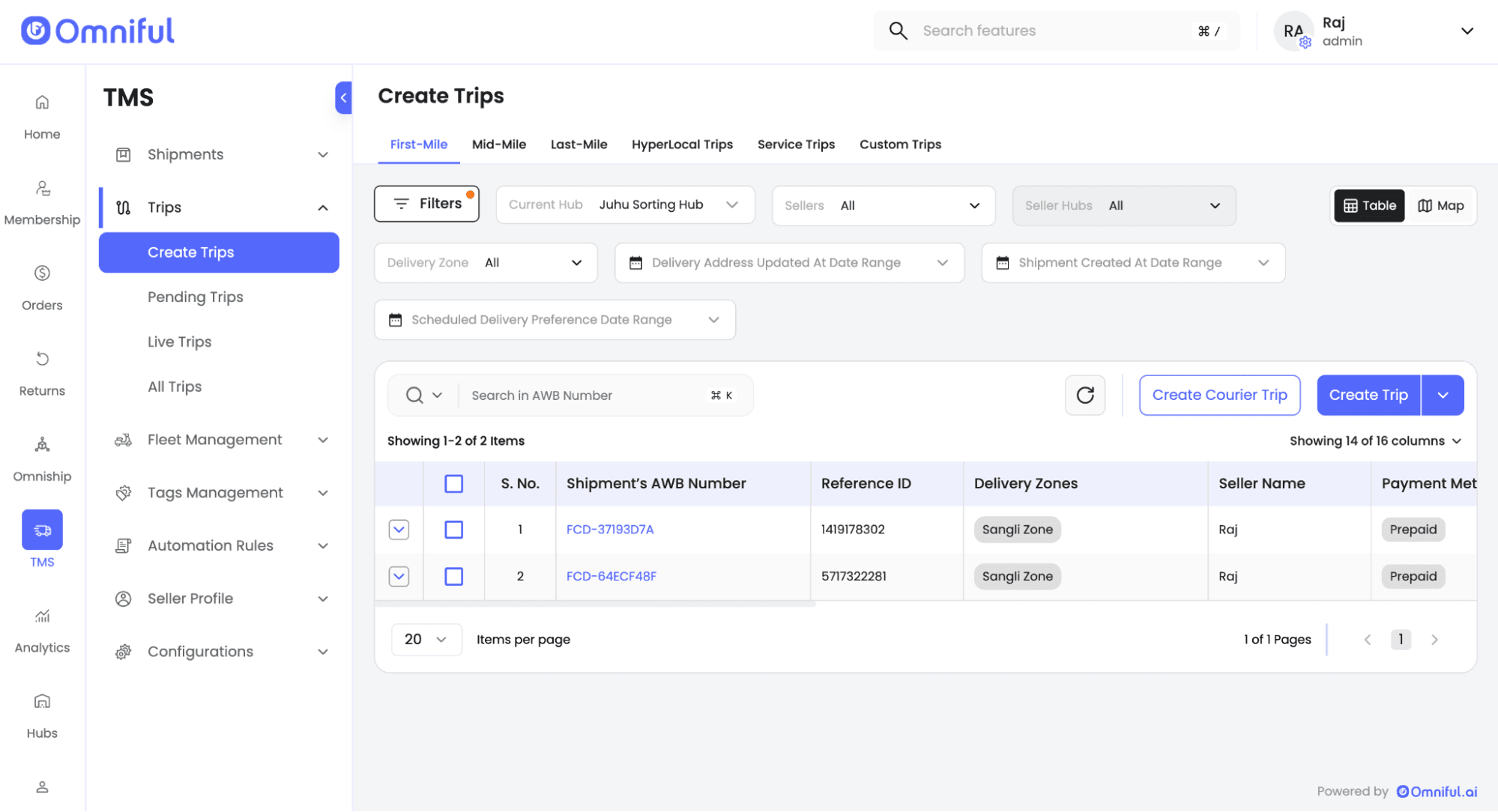
Task: Collapse the TMS side panel arrow
Action: click(x=343, y=97)
